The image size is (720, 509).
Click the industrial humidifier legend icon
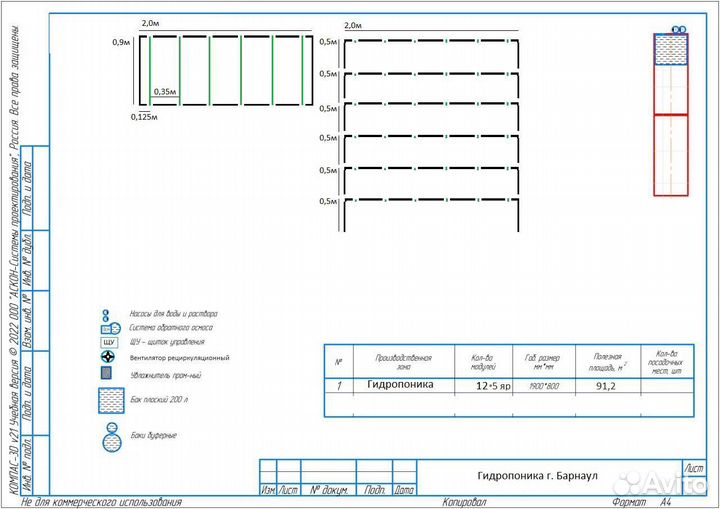point(108,374)
